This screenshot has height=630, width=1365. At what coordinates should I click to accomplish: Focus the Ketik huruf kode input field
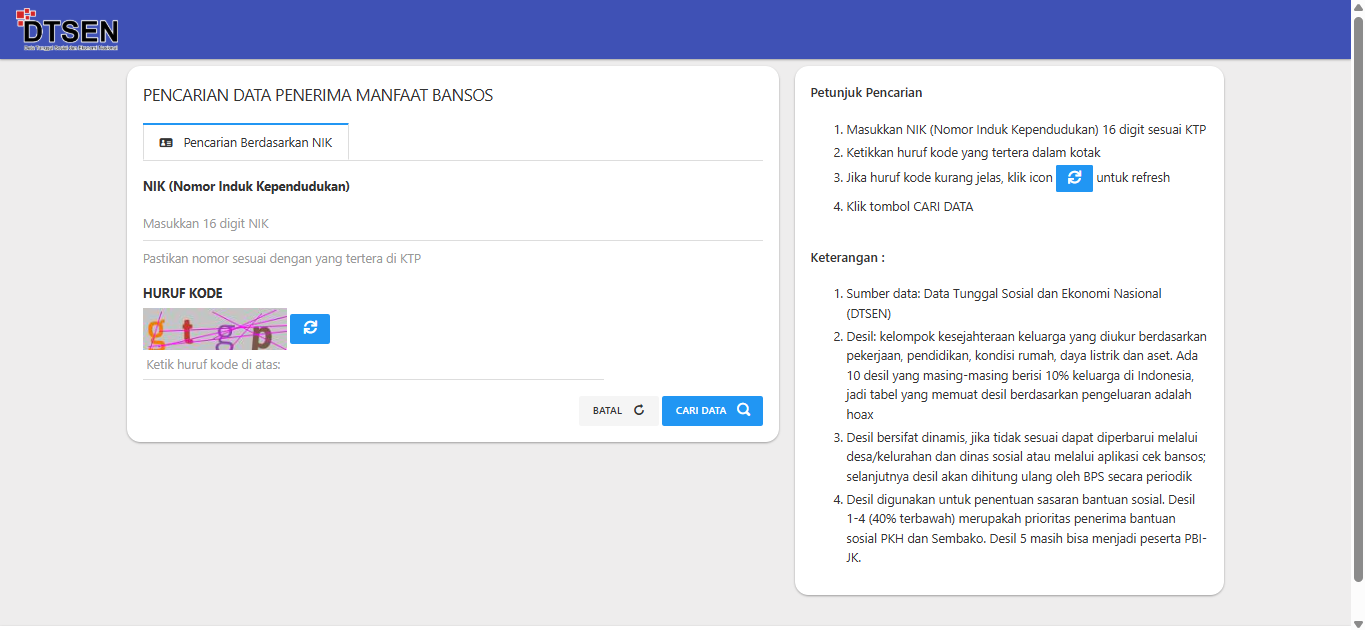[x=373, y=365]
